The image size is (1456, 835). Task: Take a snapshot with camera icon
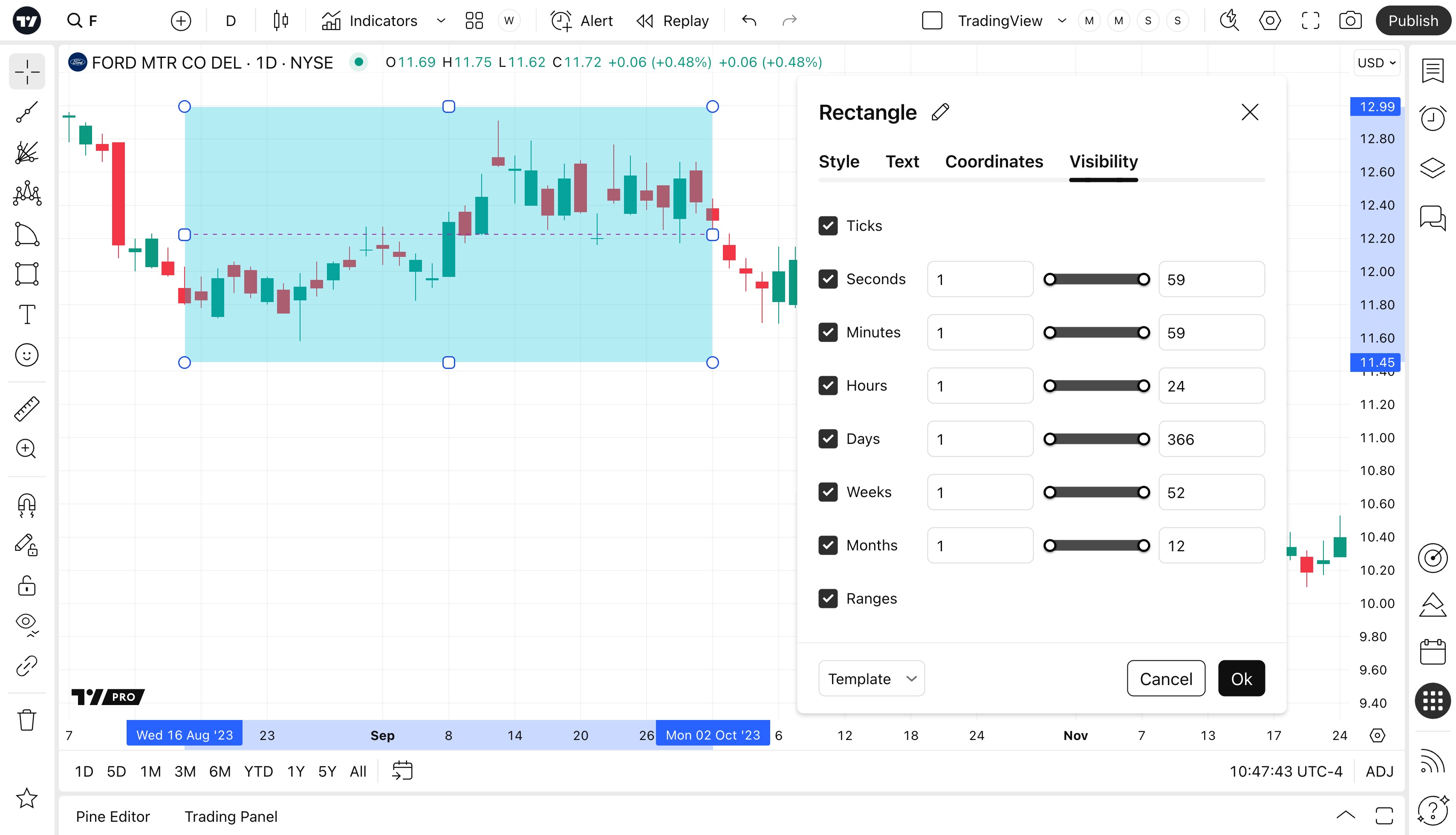1350,21
